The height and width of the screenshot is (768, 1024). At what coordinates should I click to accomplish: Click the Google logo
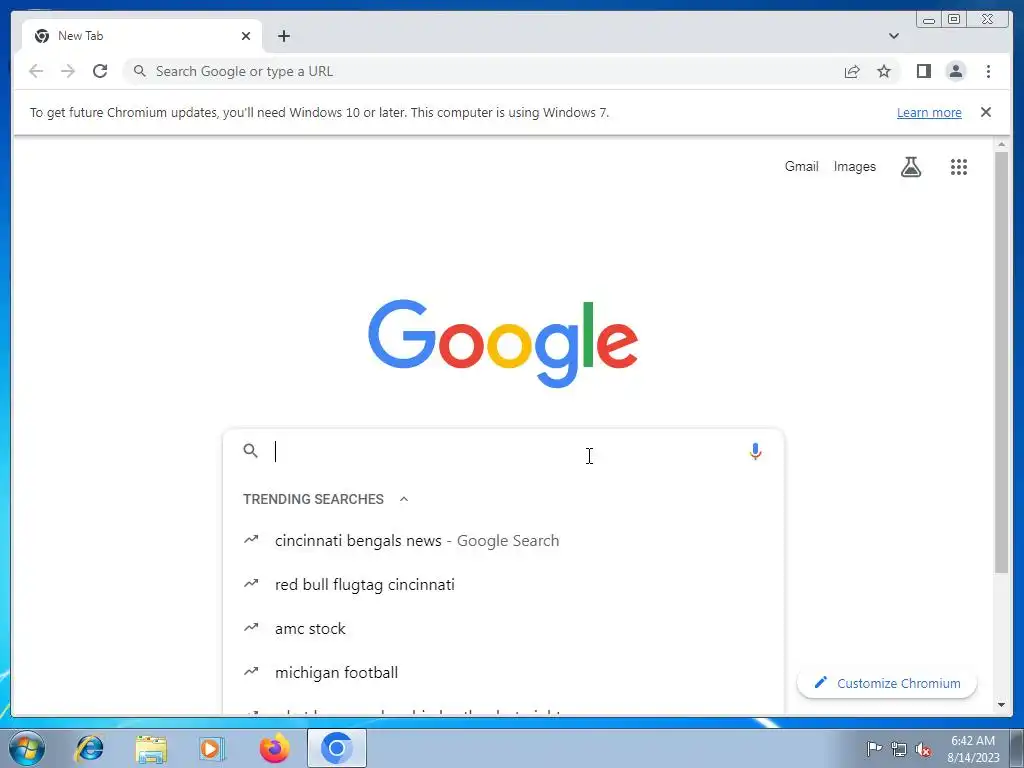click(503, 343)
